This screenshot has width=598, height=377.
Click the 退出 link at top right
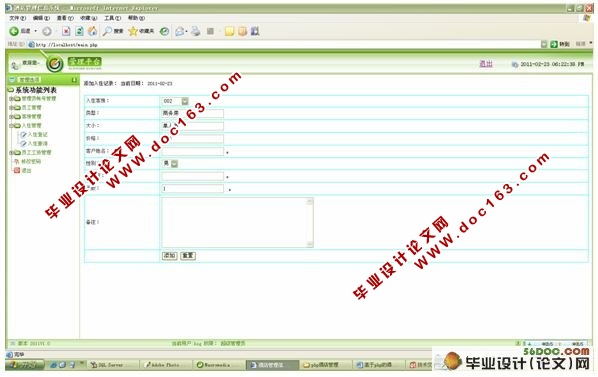point(485,64)
